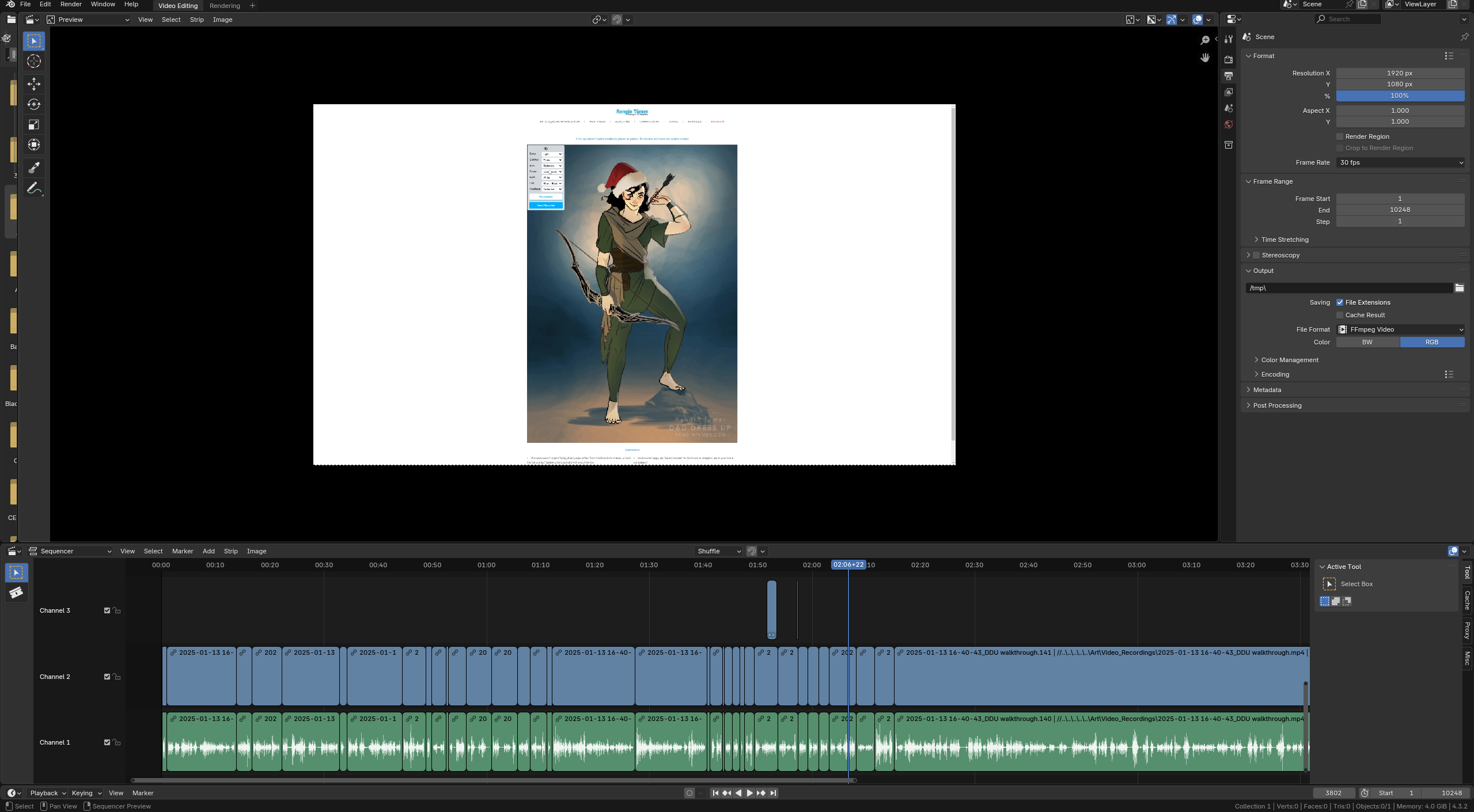Select the RGB color mode button
Viewport: 1474px width, 812px height.
click(x=1432, y=342)
